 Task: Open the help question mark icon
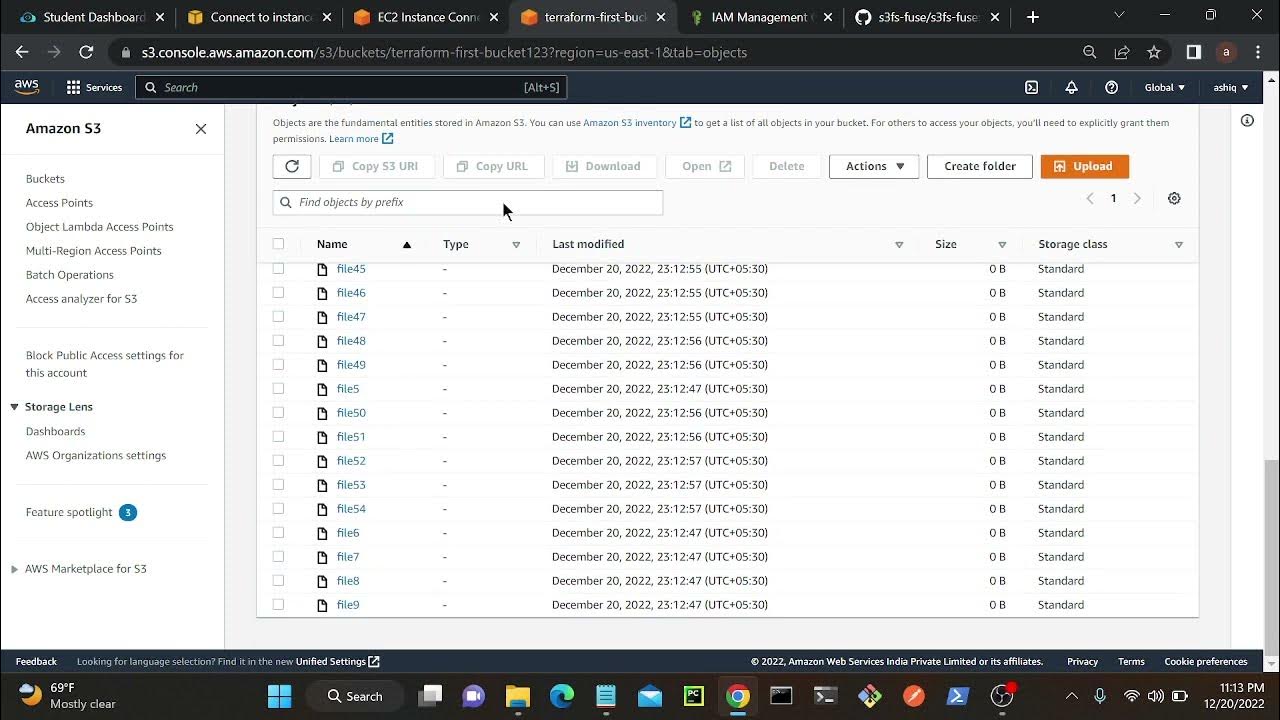pos(1111,87)
